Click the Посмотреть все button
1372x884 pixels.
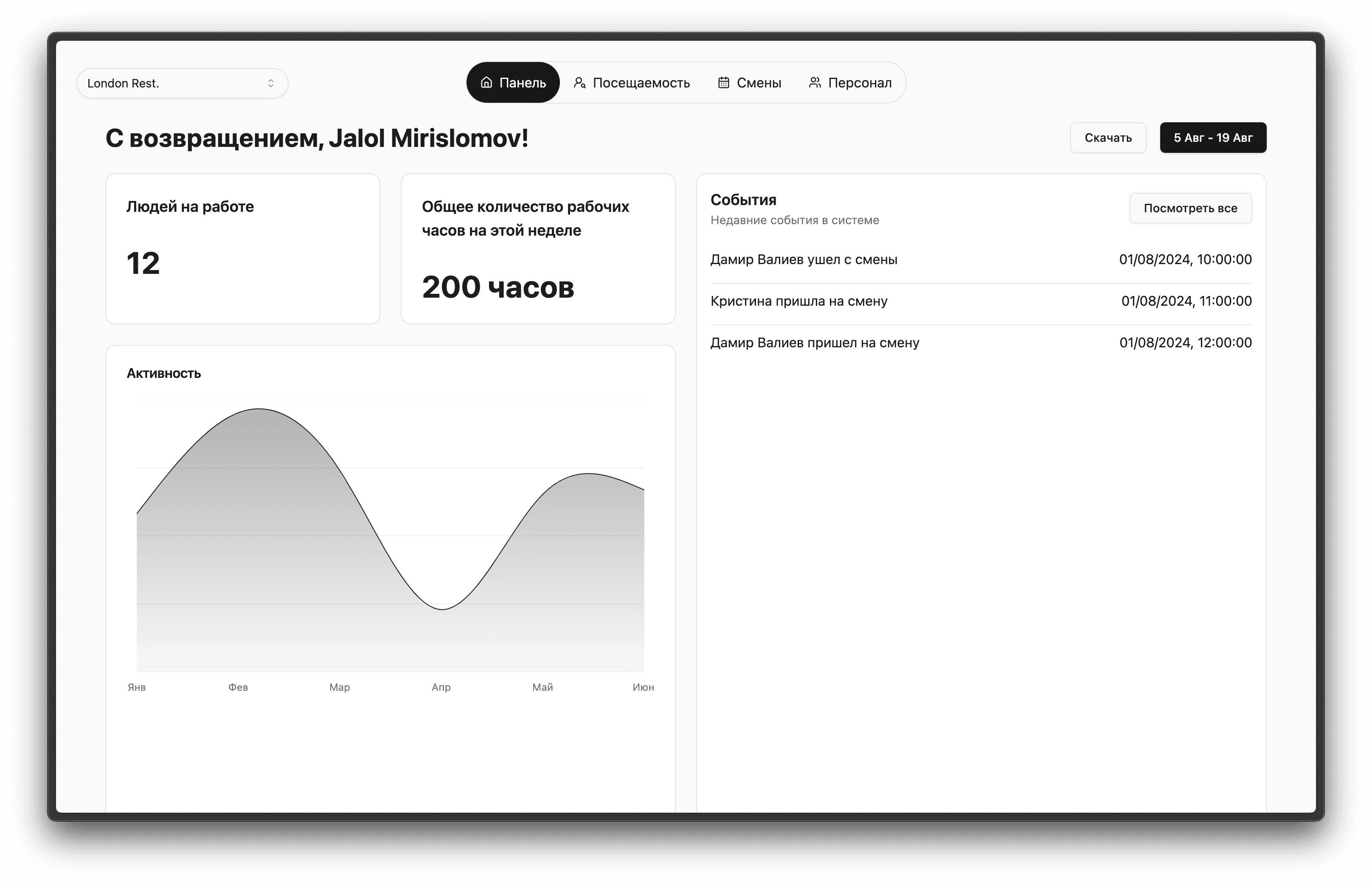pos(1191,208)
